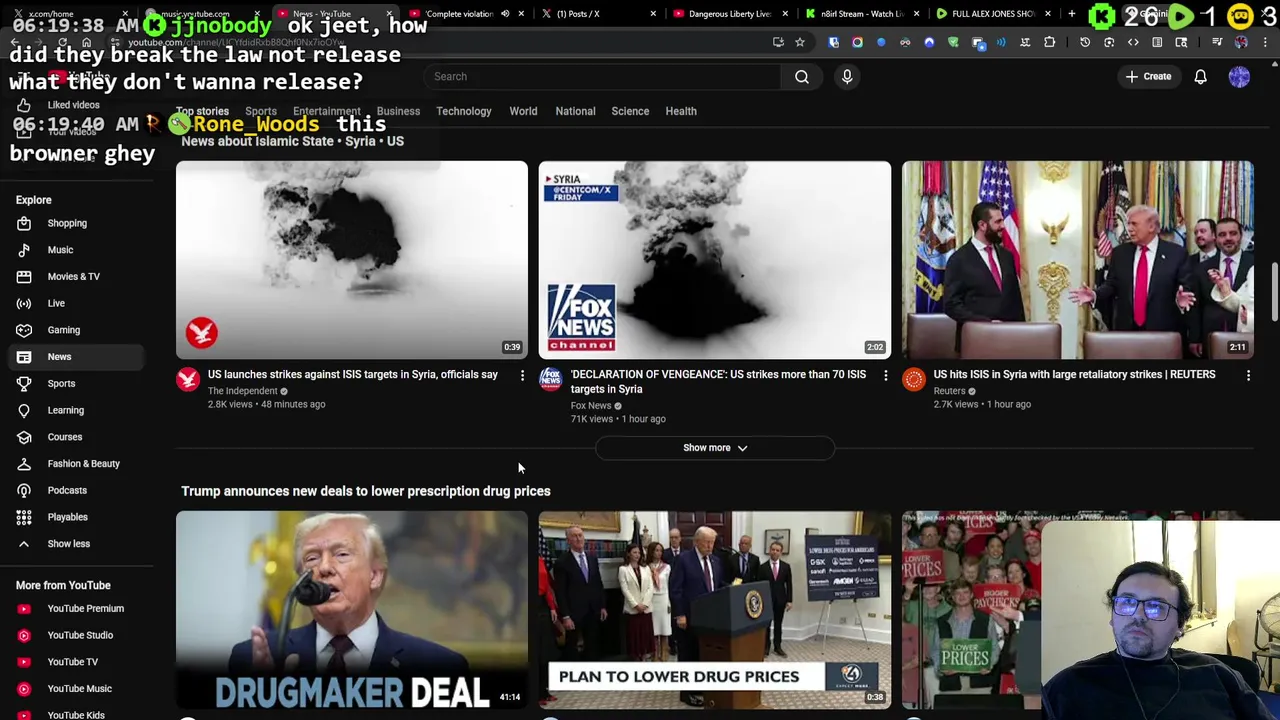
Task: Open the Gaming category
Action: [63, 330]
